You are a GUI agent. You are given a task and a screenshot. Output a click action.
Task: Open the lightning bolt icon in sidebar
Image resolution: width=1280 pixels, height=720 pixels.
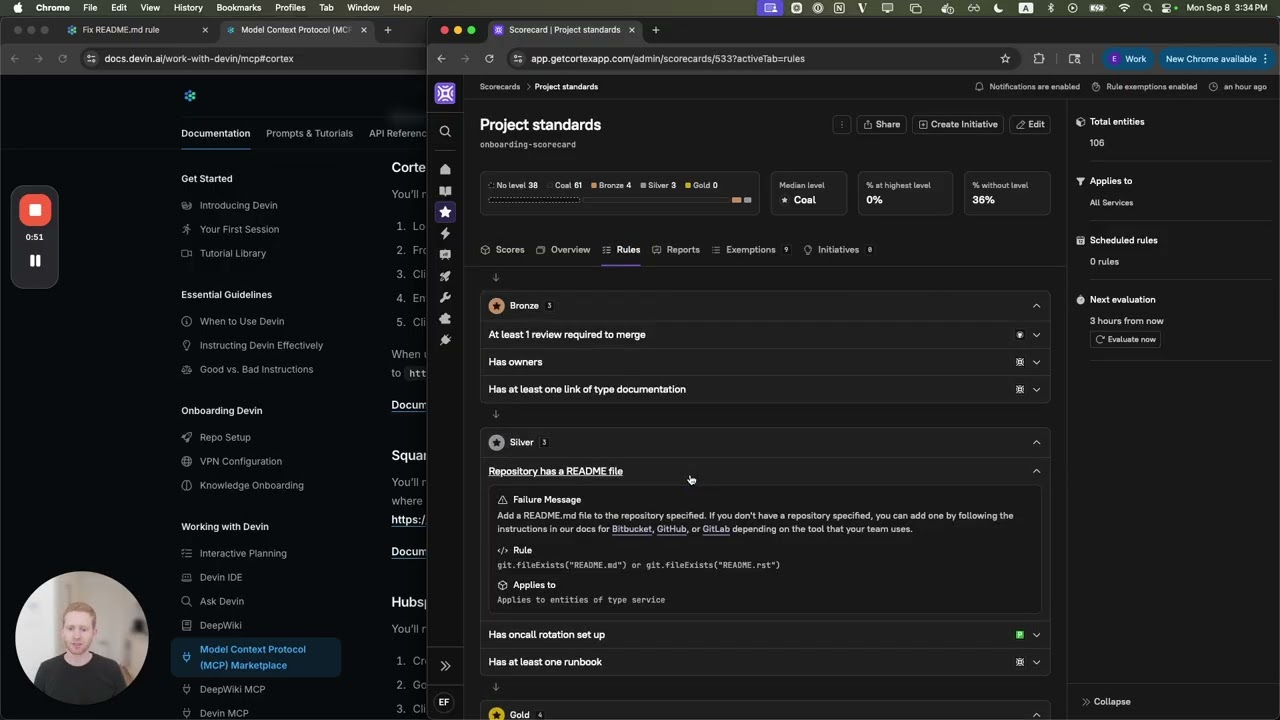[x=445, y=233]
